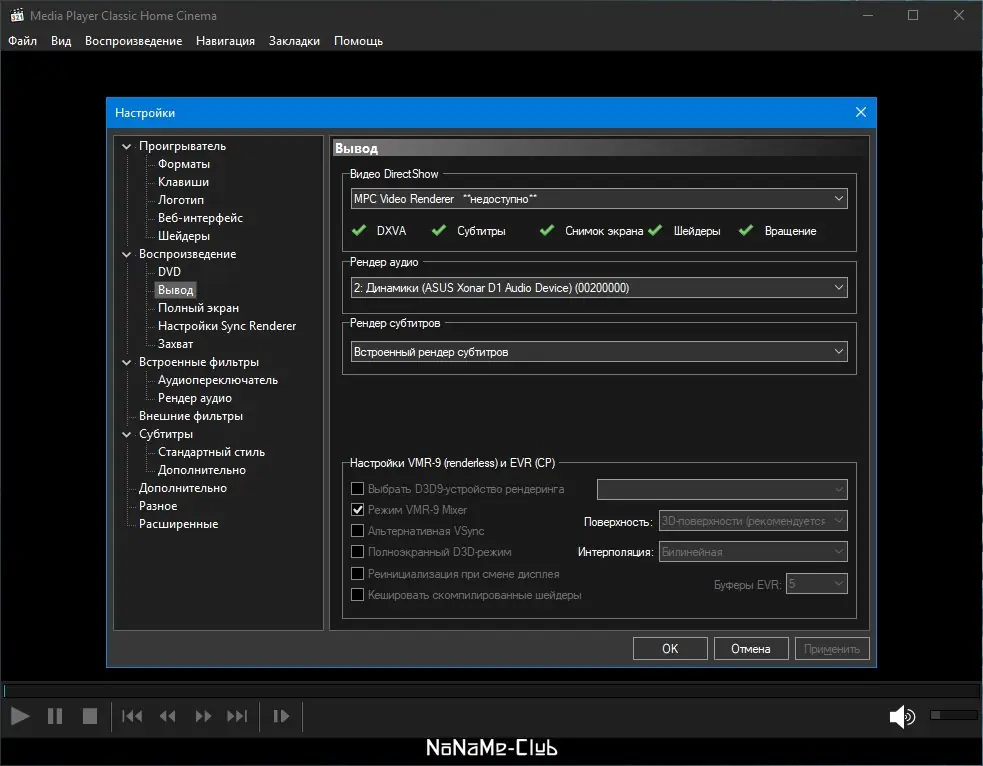Click the volume slider

[x=953, y=715]
